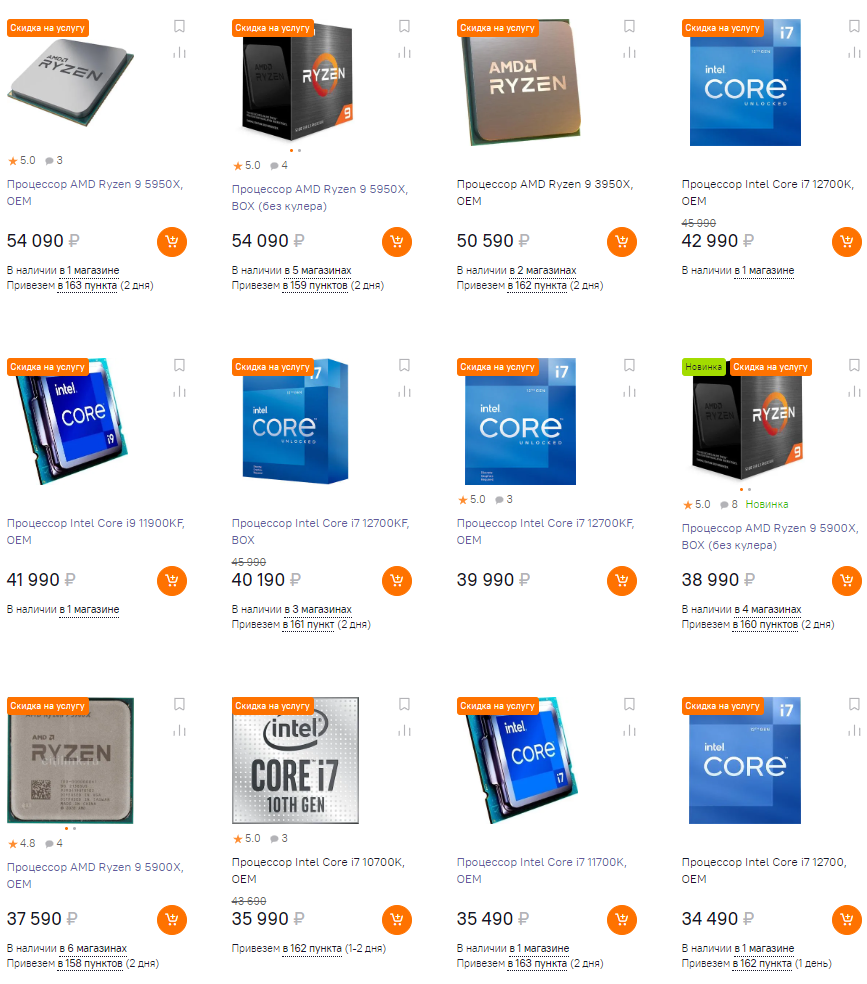The image size is (867, 984).
Task: Add Core i7 12700 OEM to cart
Action: (x=847, y=919)
